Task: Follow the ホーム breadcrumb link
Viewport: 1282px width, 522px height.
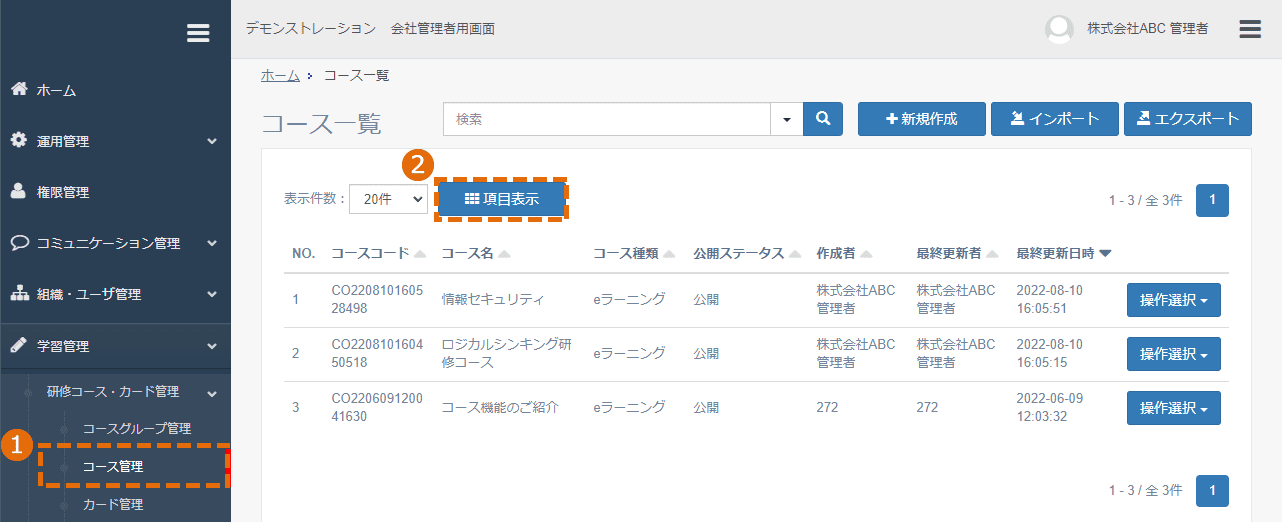Action: [x=280, y=75]
